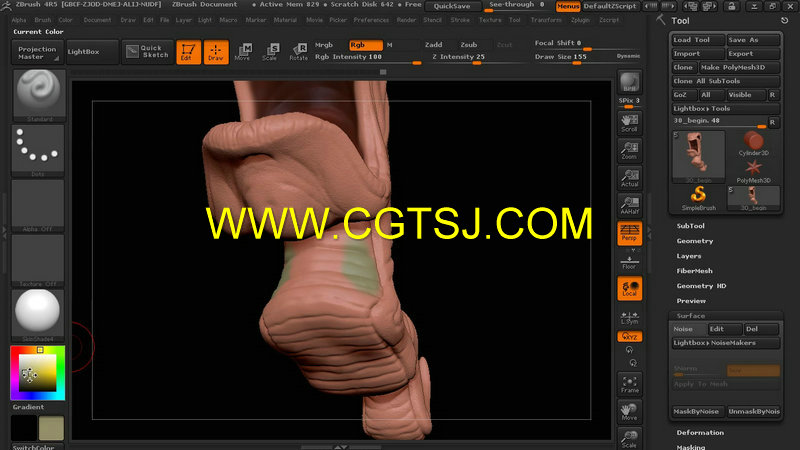Click the Export tool button

(x=753, y=54)
